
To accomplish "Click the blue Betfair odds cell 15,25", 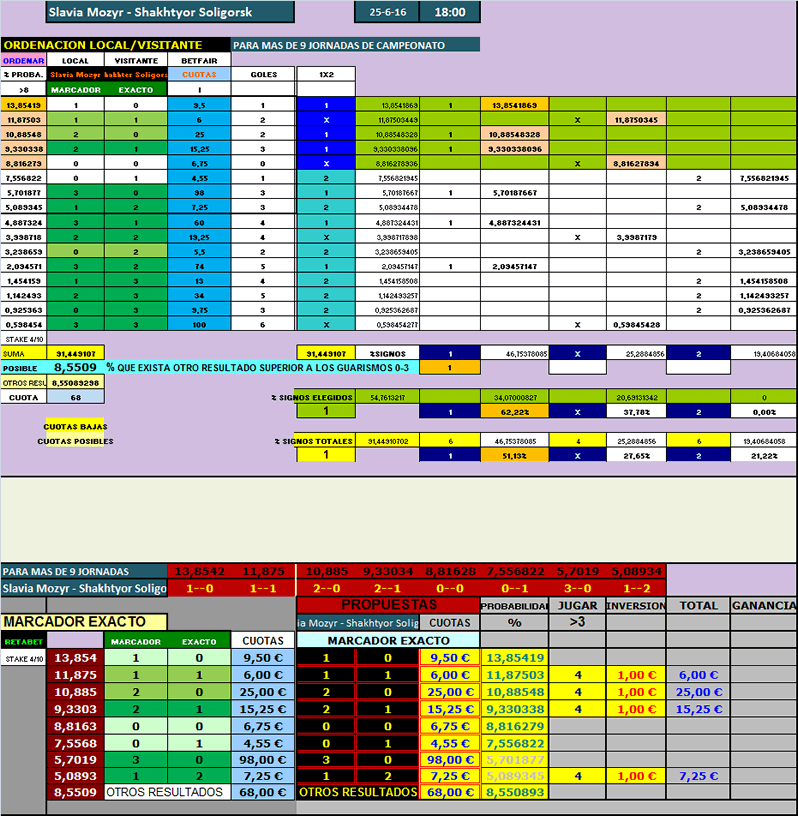I will pyautogui.click(x=199, y=149).
